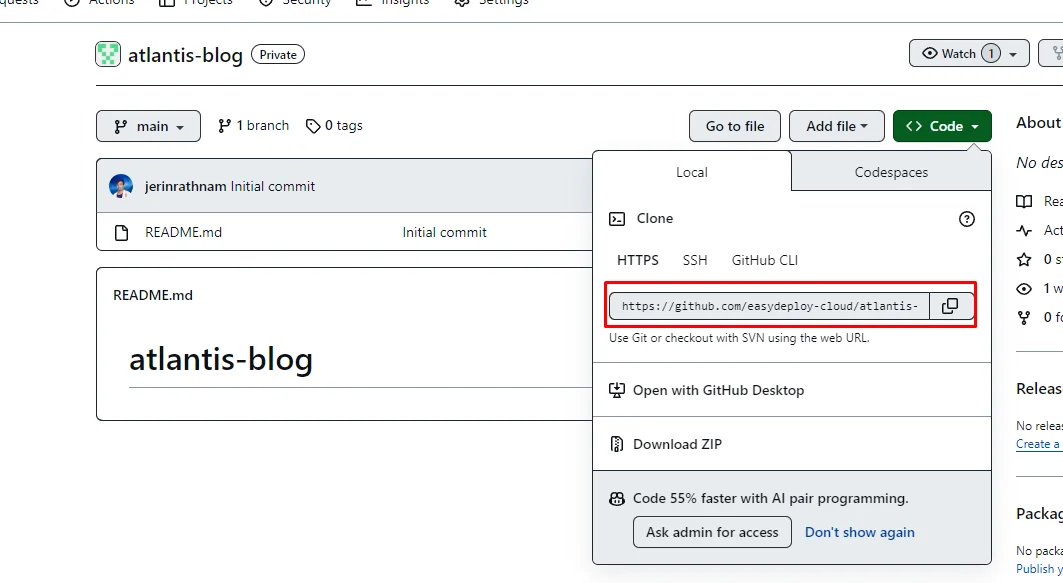Viewport: 1063px width, 583px height.
Task: Click the Create a release link
Action: click(x=1038, y=444)
